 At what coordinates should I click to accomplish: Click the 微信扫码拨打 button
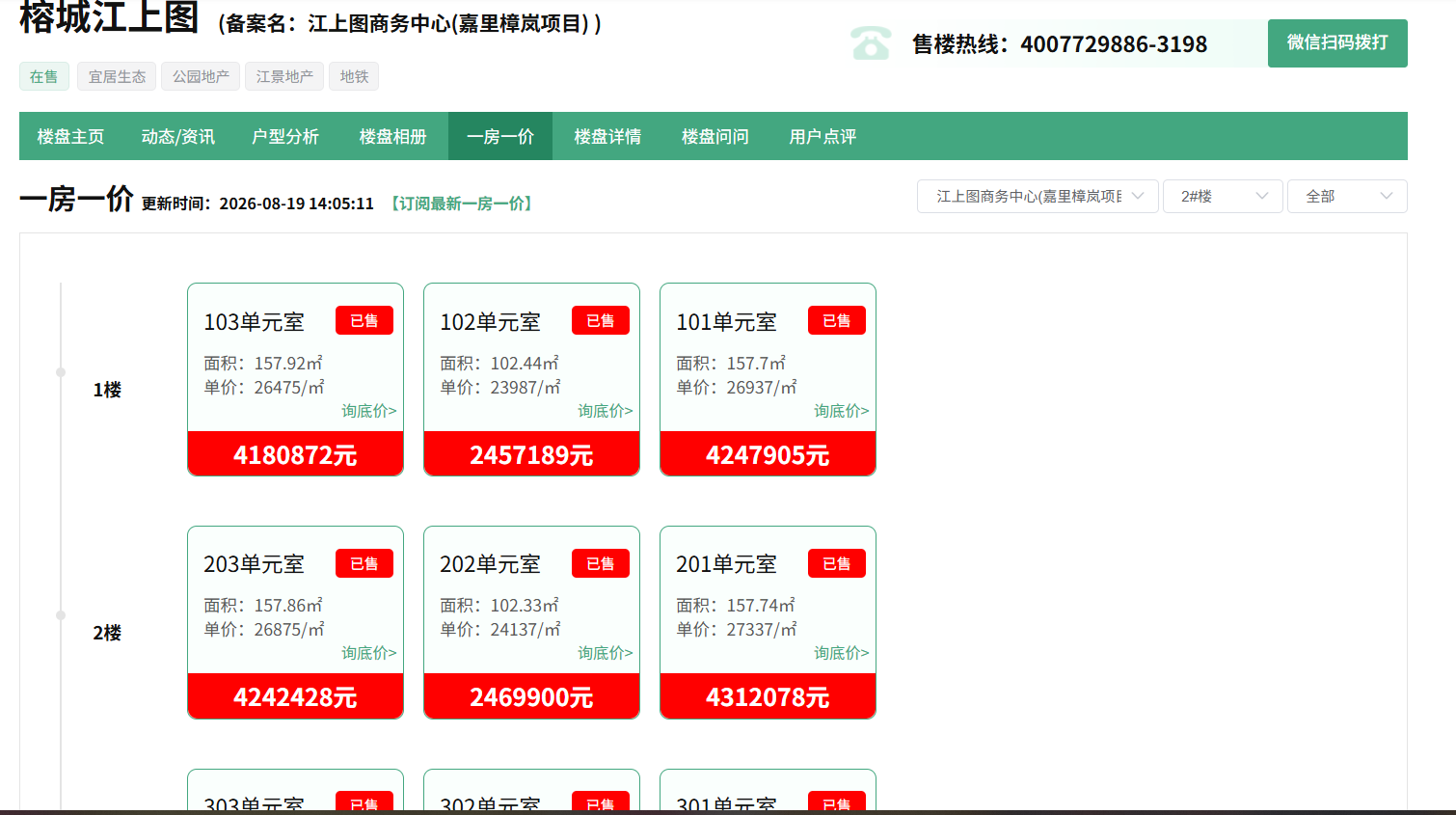(1337, 43)
